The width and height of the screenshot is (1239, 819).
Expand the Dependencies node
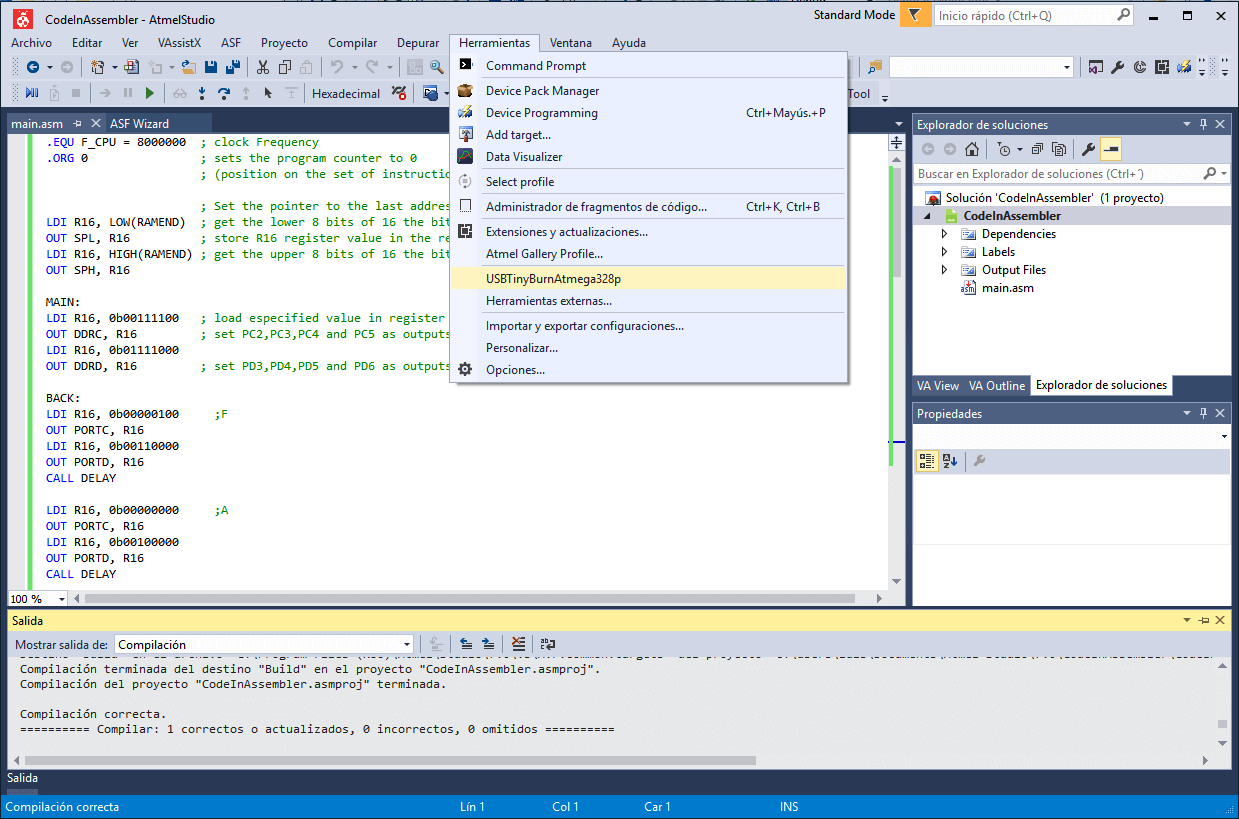point(944,234)
